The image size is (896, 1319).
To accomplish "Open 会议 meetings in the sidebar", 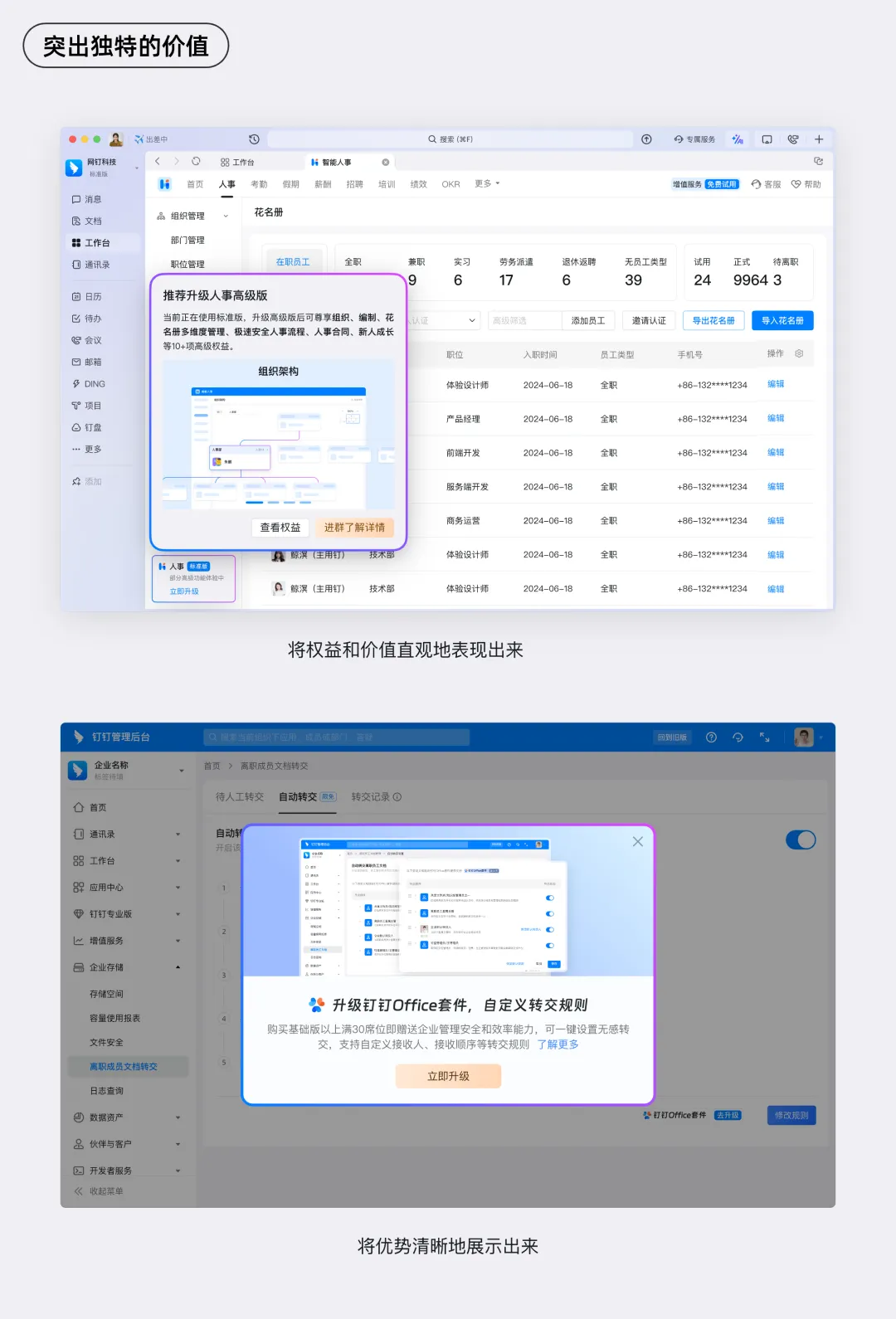I will coord(86,340).
